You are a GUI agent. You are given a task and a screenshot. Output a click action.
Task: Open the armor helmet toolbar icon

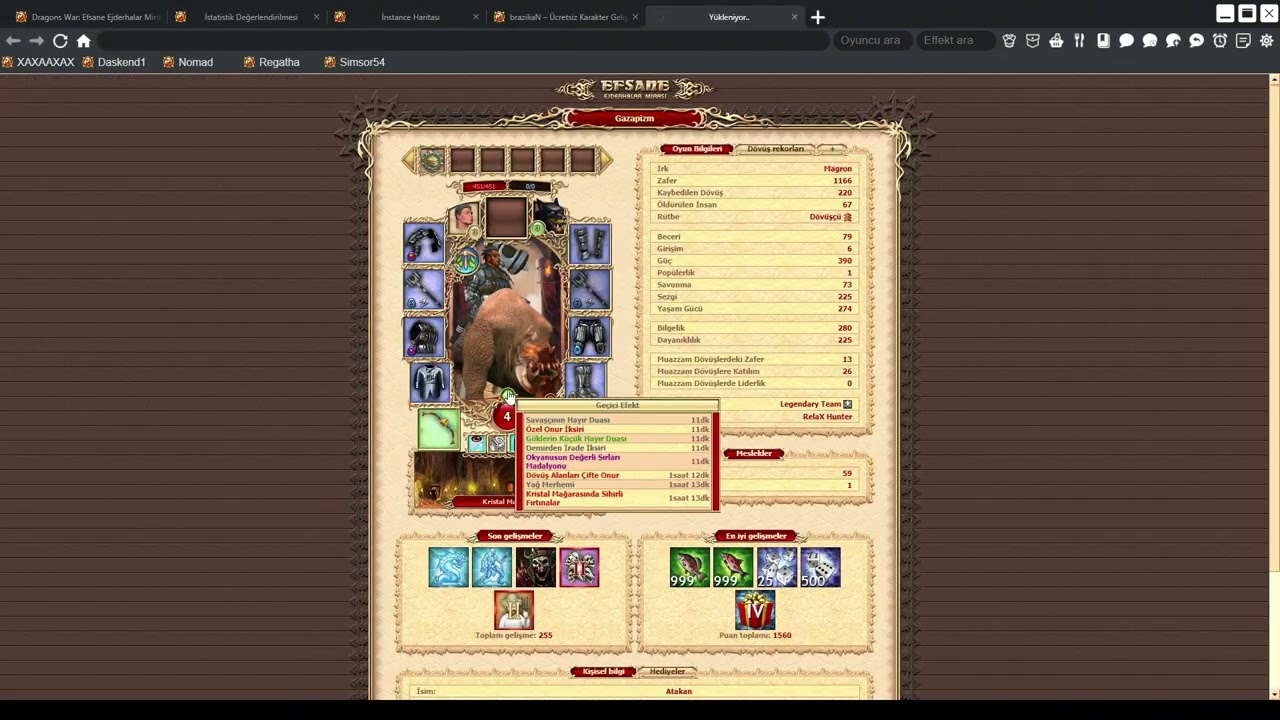[x=1009, y=41]
